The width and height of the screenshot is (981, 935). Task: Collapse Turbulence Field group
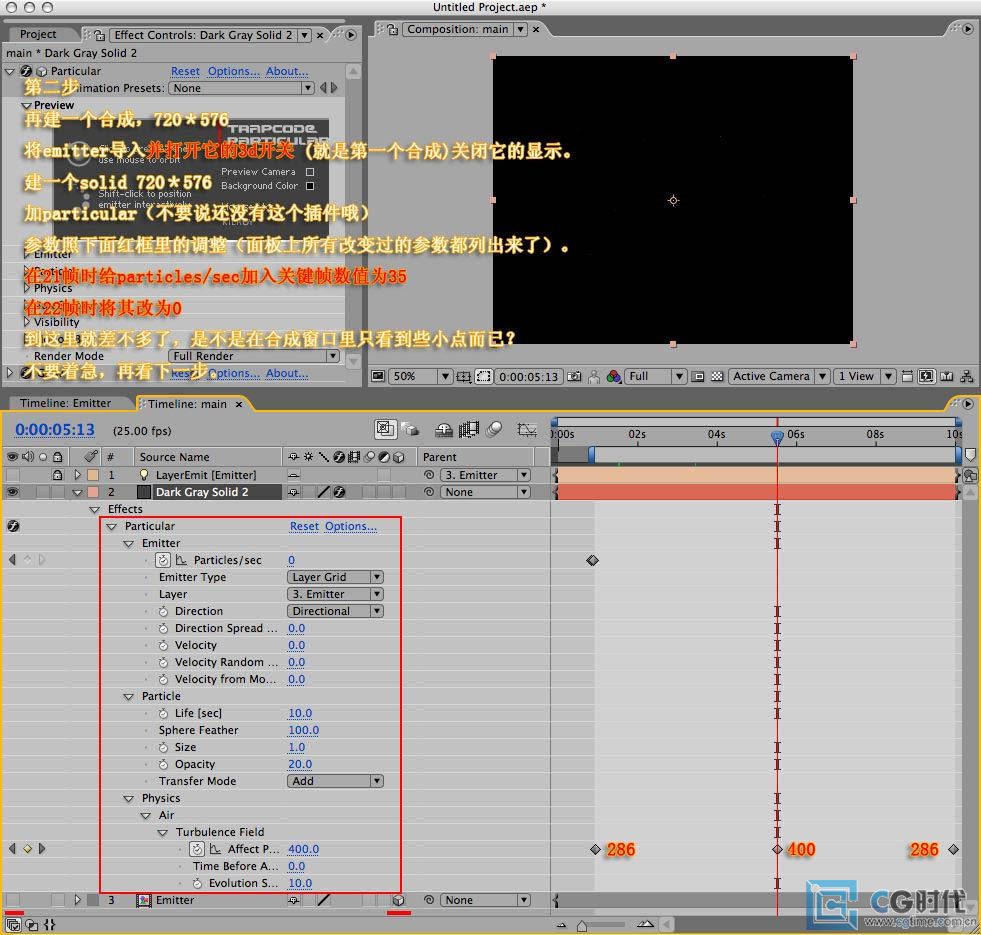[163, 832]
